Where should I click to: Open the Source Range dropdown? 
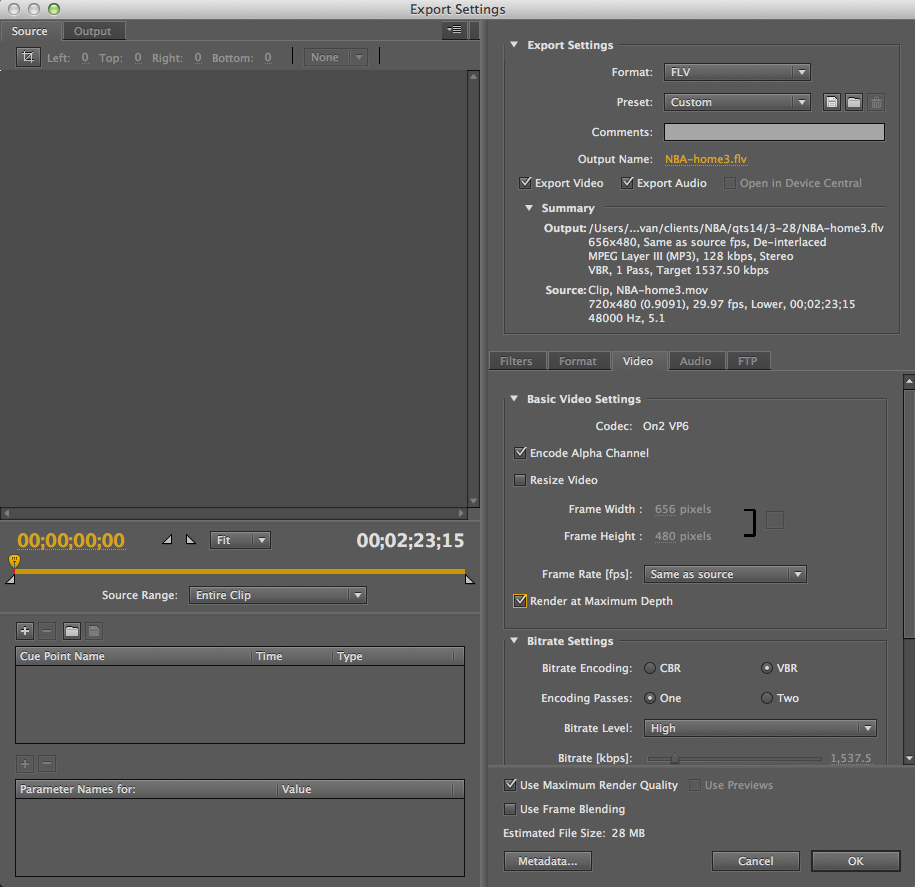point(278,595)
